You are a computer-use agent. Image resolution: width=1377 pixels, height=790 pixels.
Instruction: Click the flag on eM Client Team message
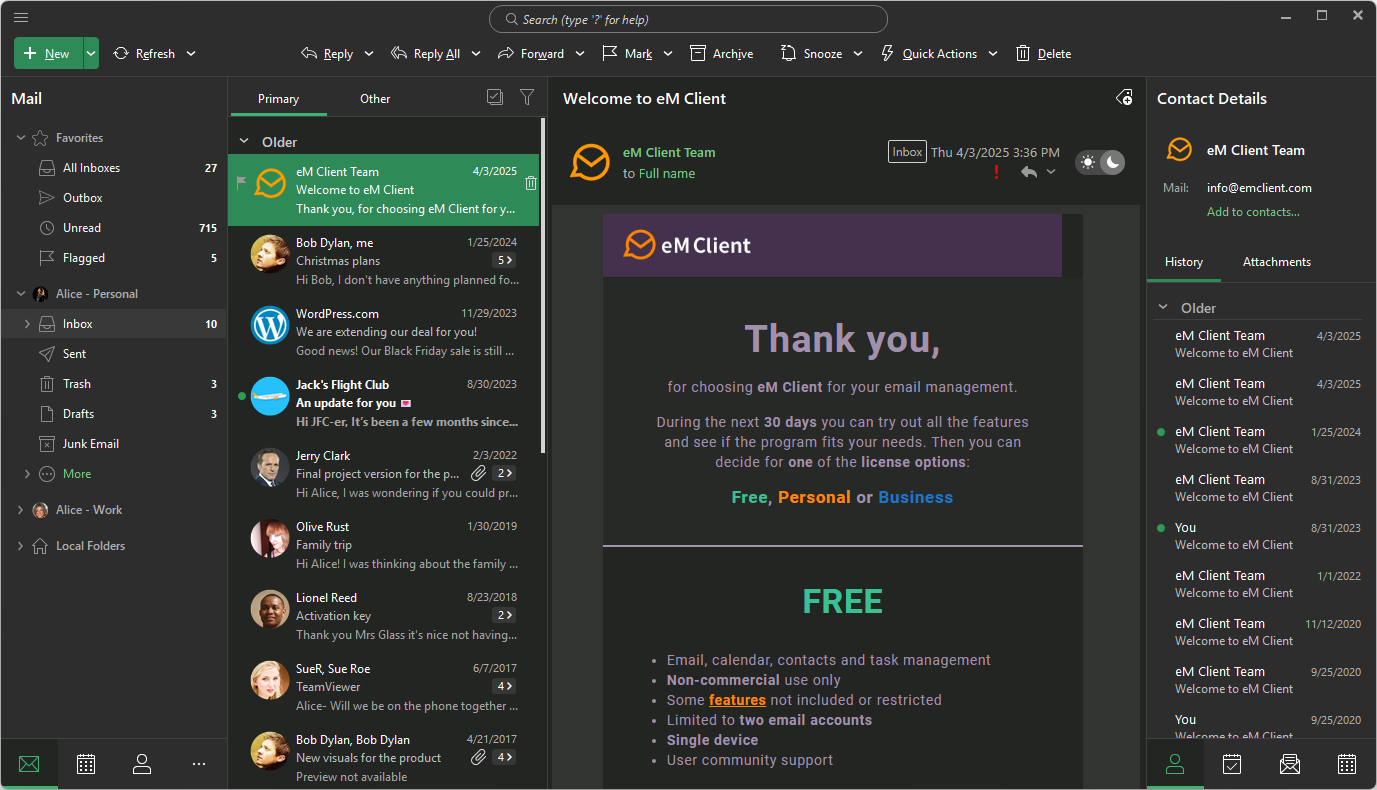click(240, 182)
